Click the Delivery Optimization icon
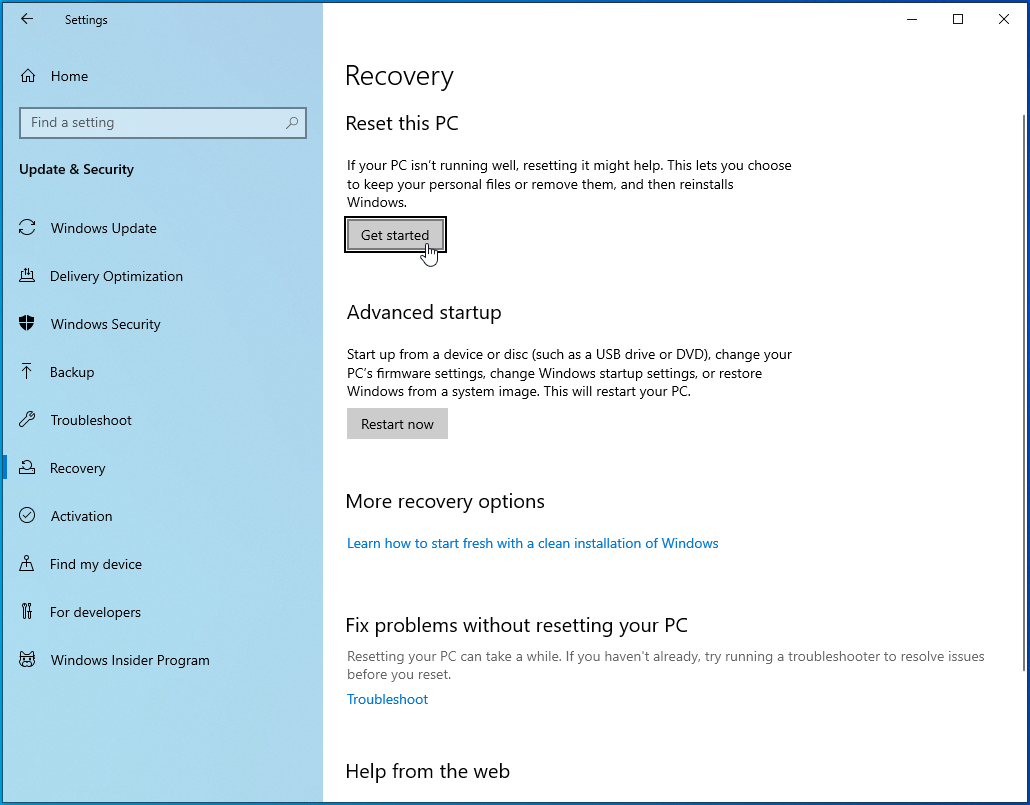The image size is (1030, 805). click(x=28, y=276)
